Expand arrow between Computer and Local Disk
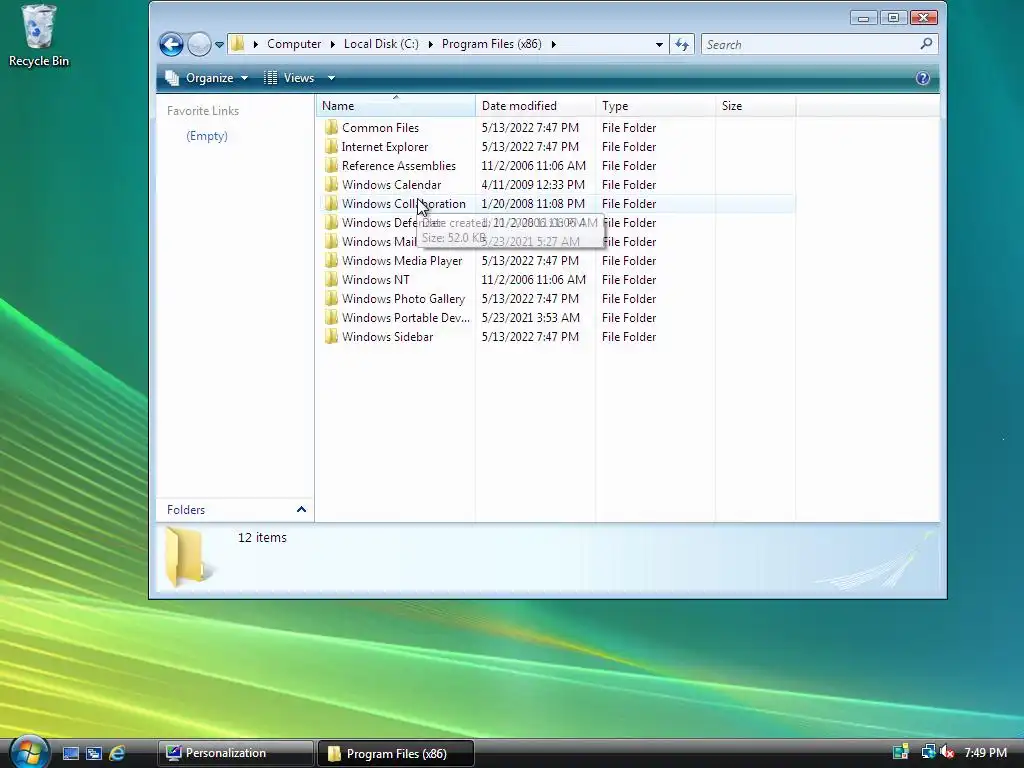This screenshot has width=1024, height=768. tap(332, 44)
